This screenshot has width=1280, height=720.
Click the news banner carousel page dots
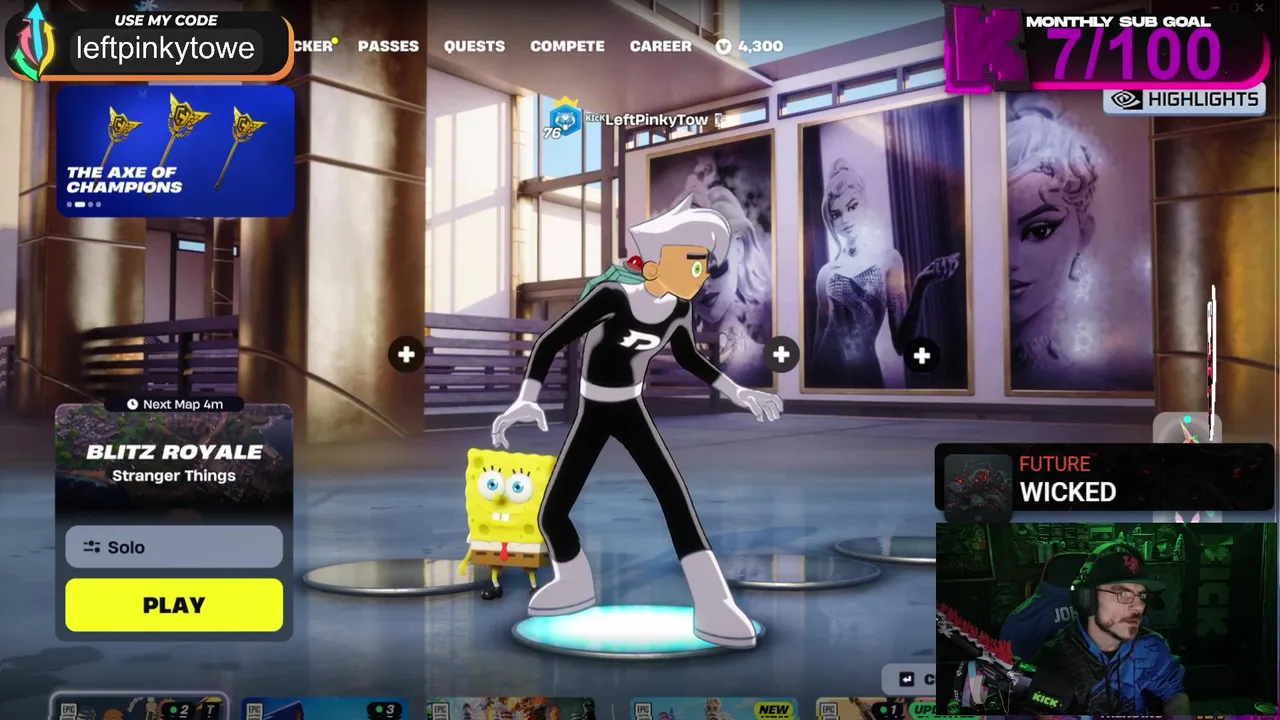pyautogui.click(x=84, y=205)
